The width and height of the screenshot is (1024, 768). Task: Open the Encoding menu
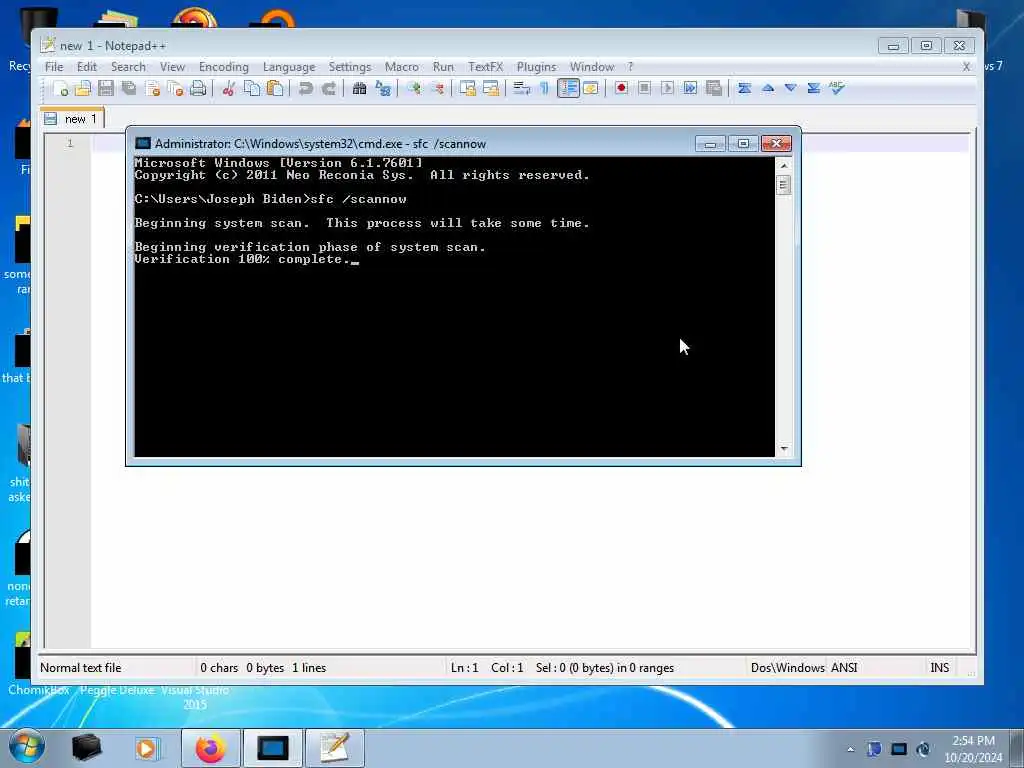pos(223,67)
